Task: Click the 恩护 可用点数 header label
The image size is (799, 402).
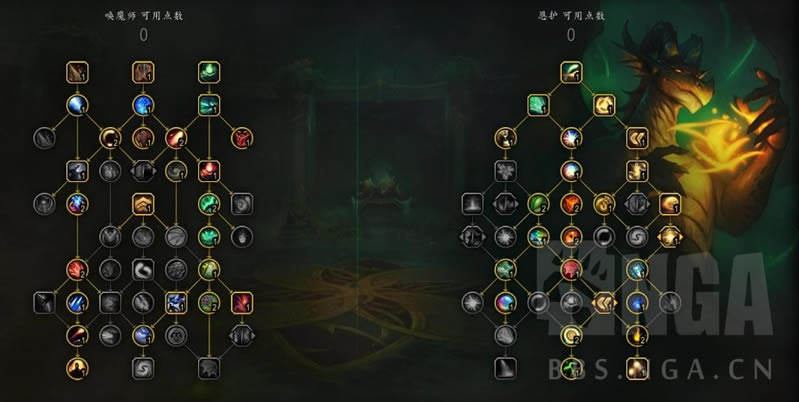Action: (571, 16)
